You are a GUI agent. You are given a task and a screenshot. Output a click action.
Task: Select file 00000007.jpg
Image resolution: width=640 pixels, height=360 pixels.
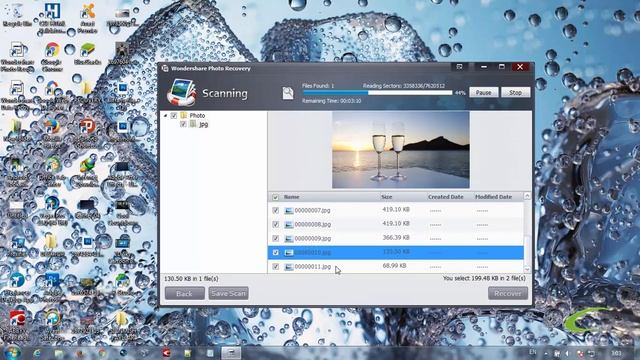point(312,211)
